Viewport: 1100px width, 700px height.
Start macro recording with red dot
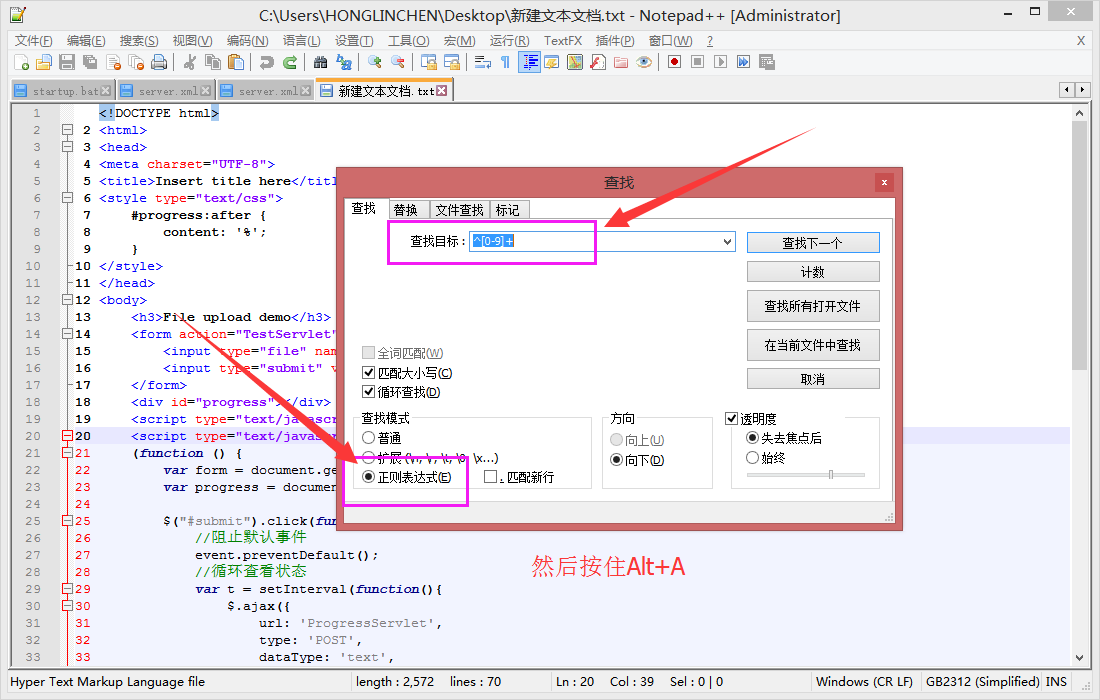click(x=674, y=62)
